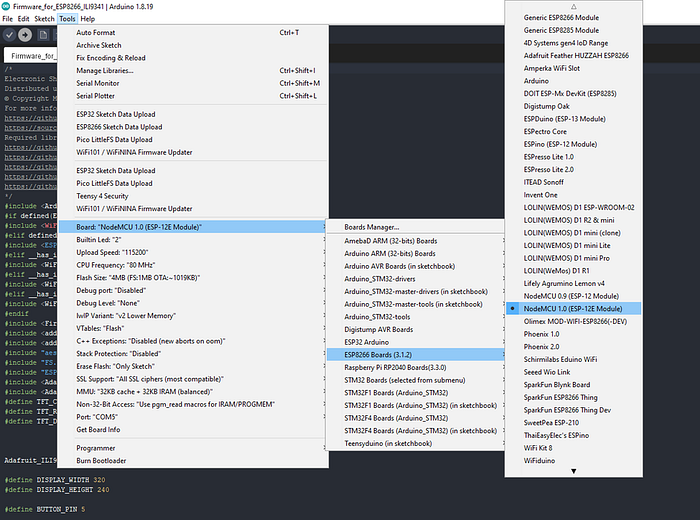Open Manage Libraries...
700x520 pixels.
pyautogui.click(x=193, y=71)
